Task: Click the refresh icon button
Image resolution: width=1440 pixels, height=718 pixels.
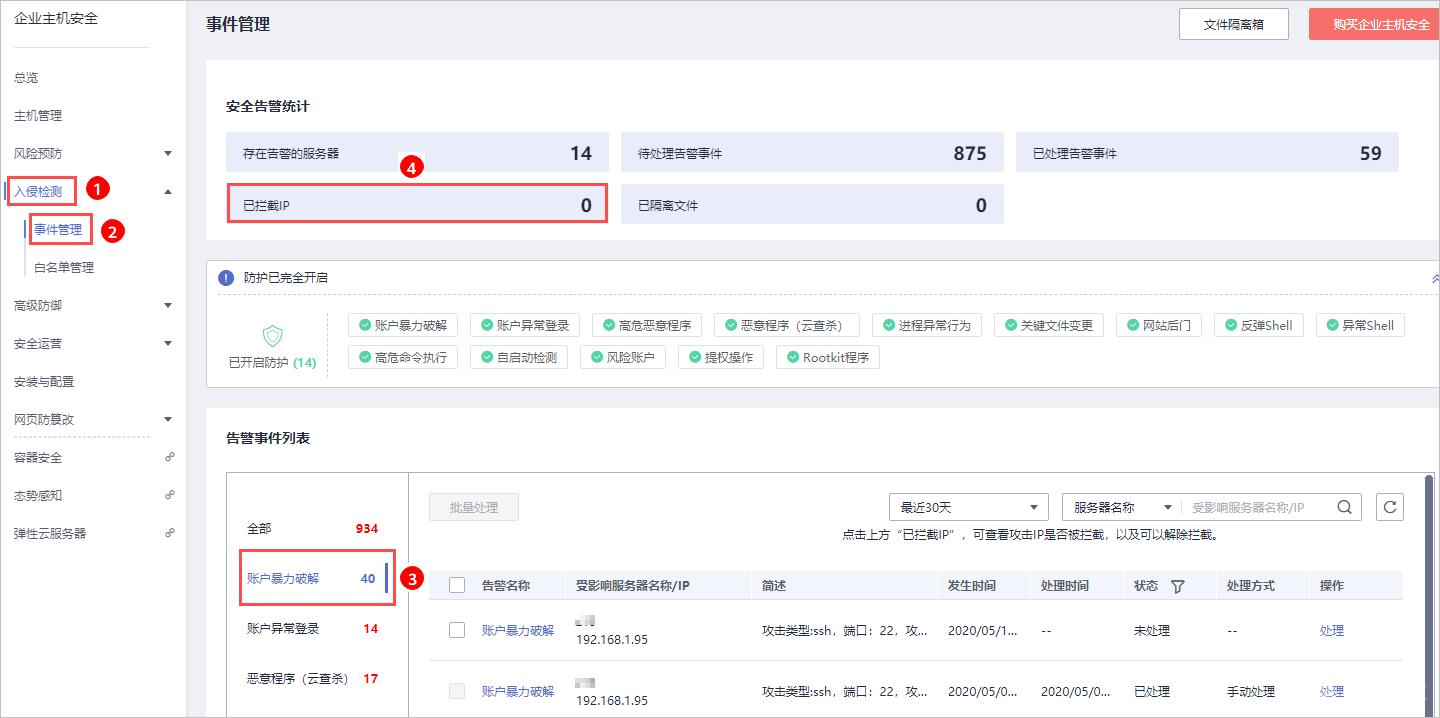Action: tap(1390, 507)
